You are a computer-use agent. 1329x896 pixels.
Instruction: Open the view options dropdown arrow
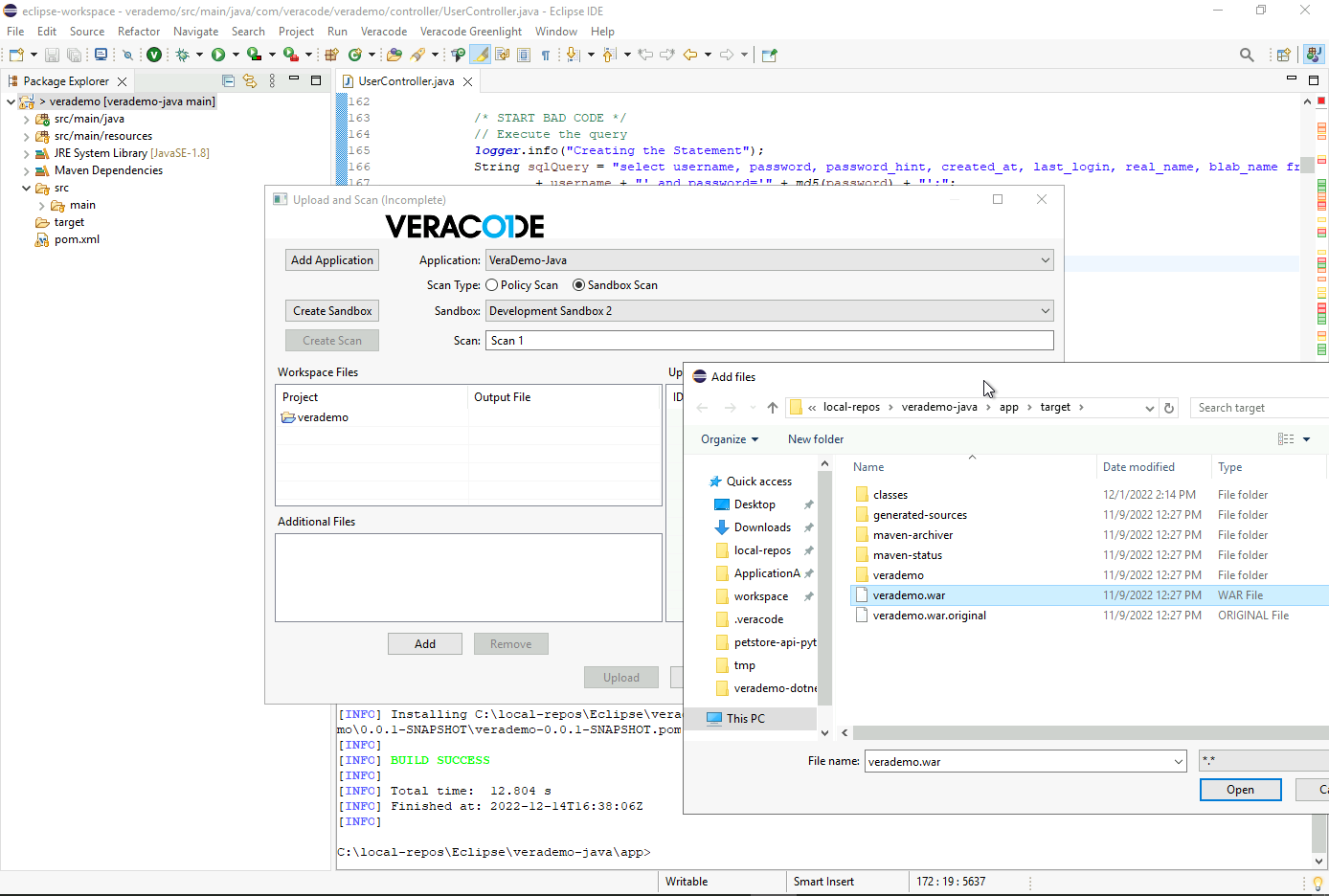click(x=1306, y=439)
